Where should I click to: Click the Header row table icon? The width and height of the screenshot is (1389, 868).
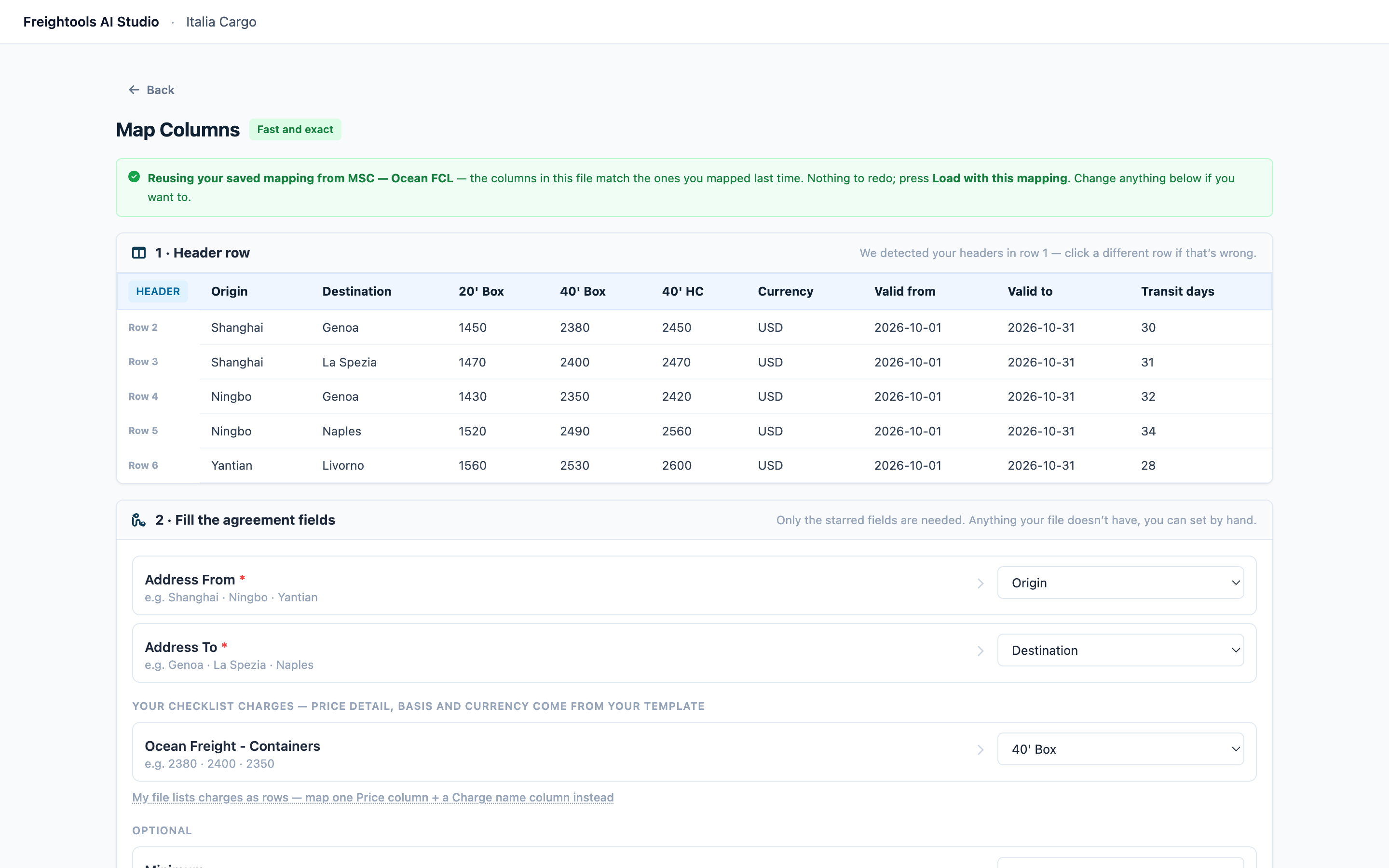[139, 253]
